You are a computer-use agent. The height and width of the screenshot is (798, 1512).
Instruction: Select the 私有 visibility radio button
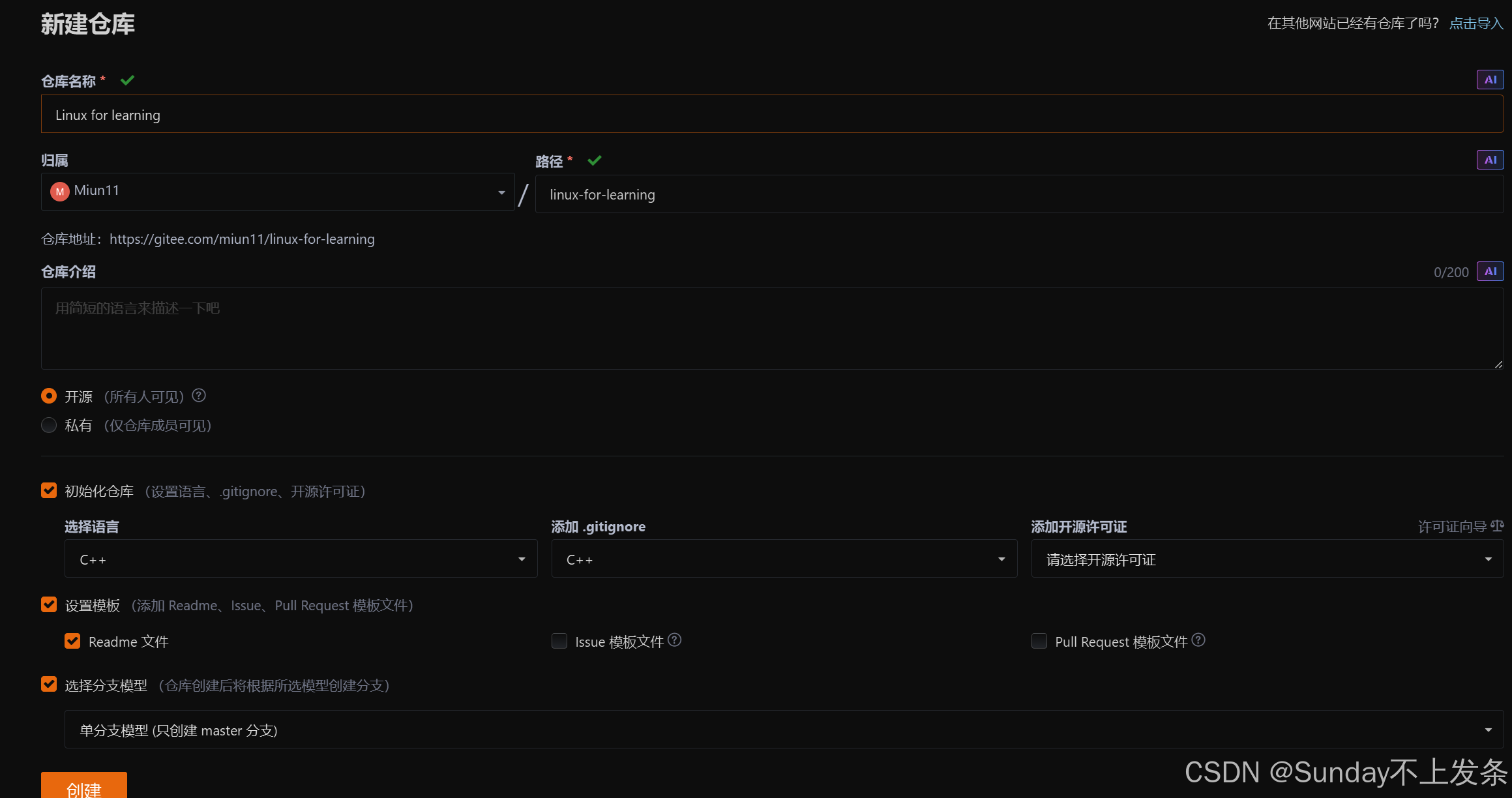coord(49,425)
